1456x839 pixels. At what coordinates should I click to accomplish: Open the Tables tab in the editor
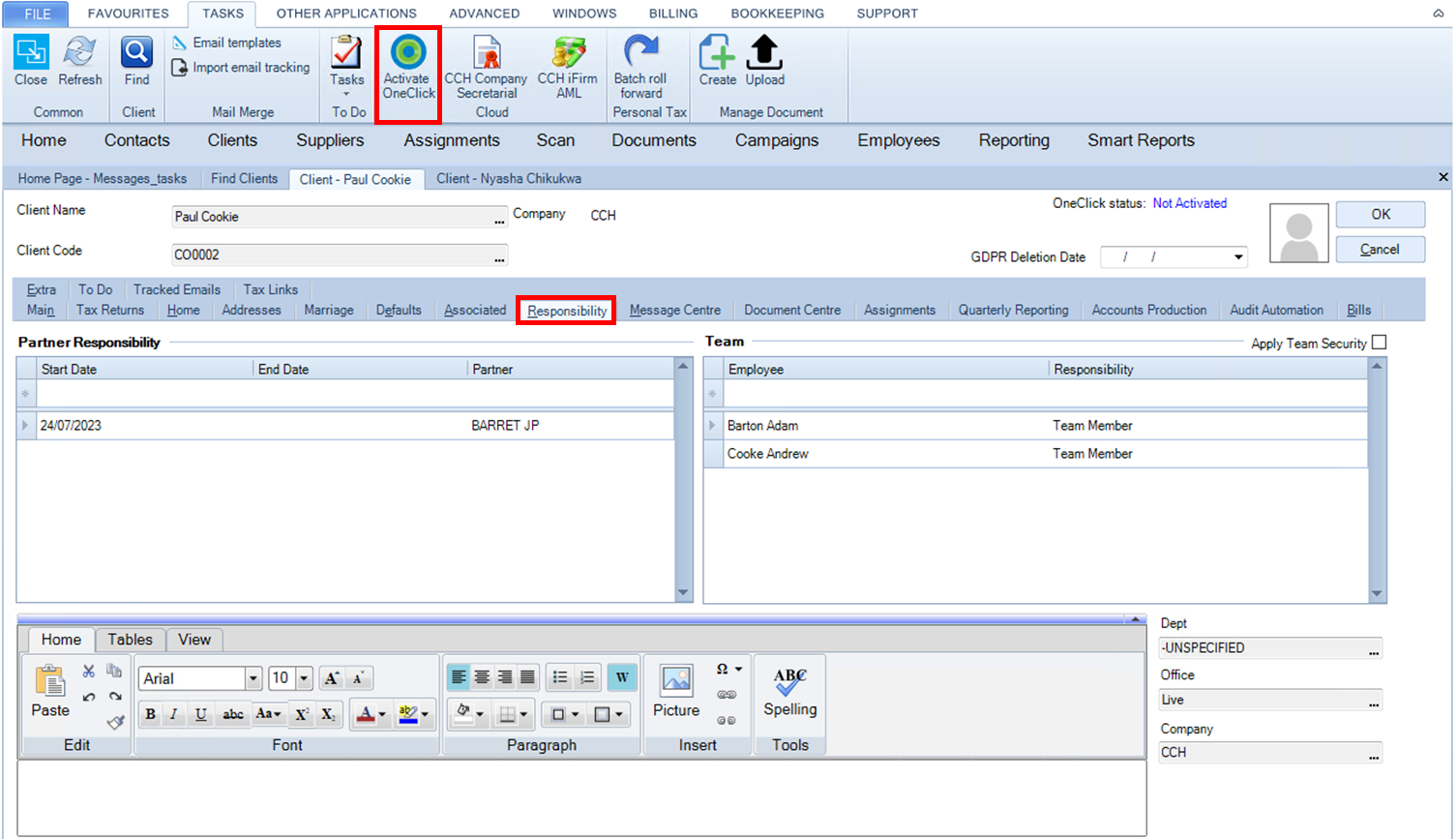tap(131, 640)
